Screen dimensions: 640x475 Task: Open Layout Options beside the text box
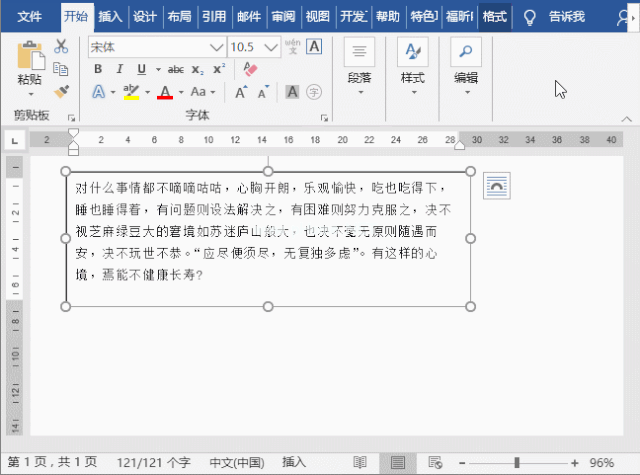click(x=497, y=184)
